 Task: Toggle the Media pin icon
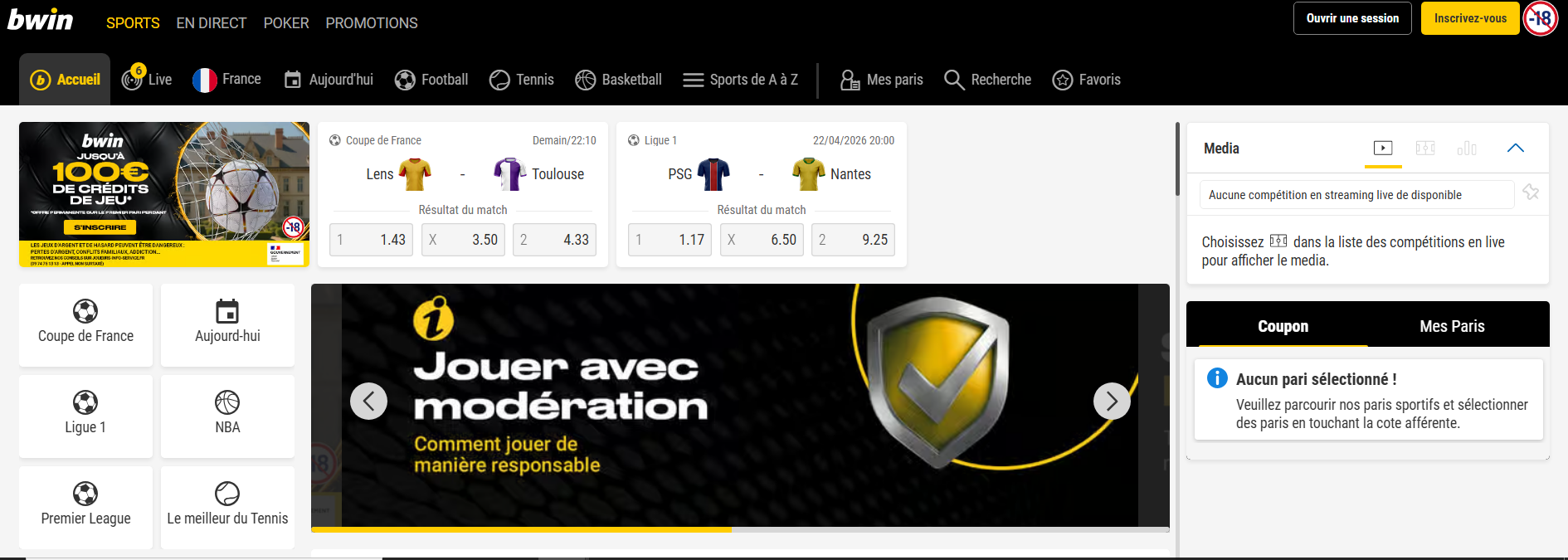coord(1531,192)
